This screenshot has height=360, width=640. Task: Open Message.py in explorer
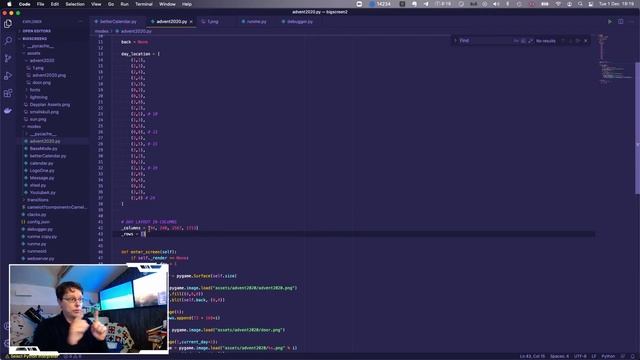click(x=42, y=178)
